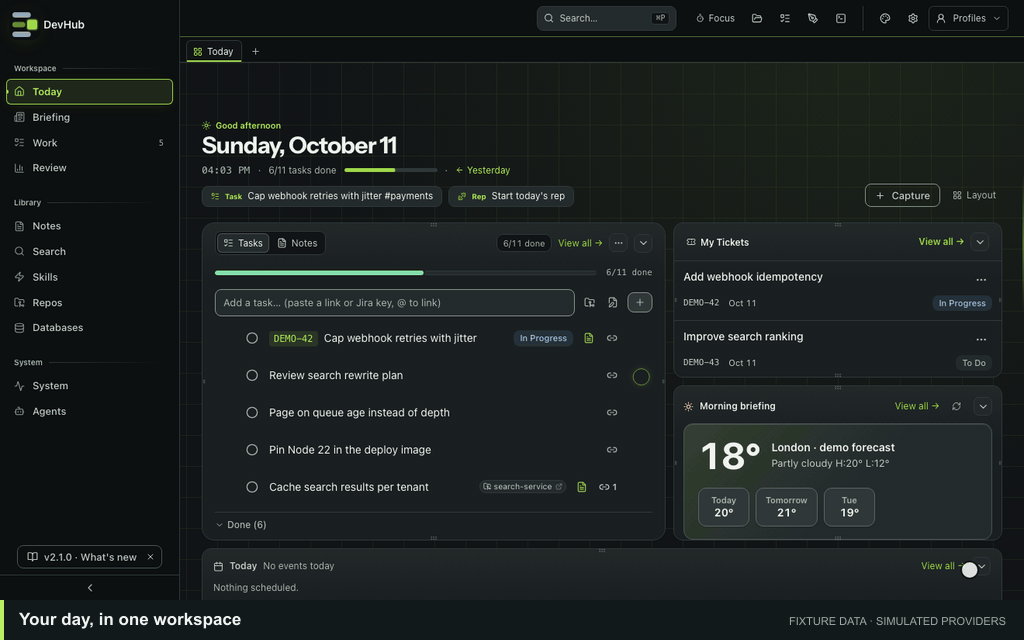Image resolution: width=1024 pixels, height=640 pixels.
Task: Collapse the Today events widget chevron
Action: [x=982, y=566]
